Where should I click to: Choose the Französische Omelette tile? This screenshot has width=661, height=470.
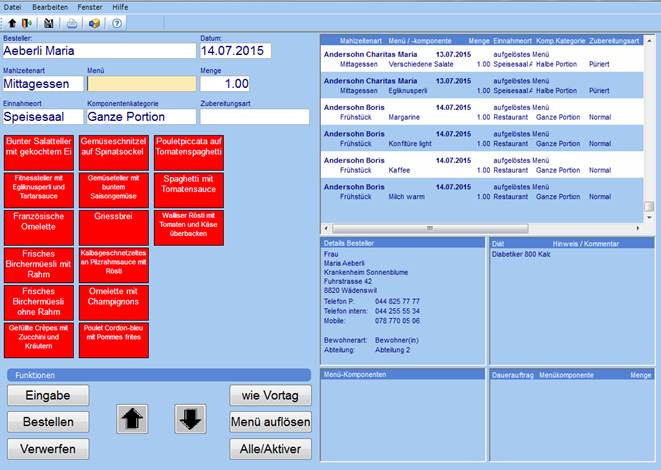pos(39,227)
